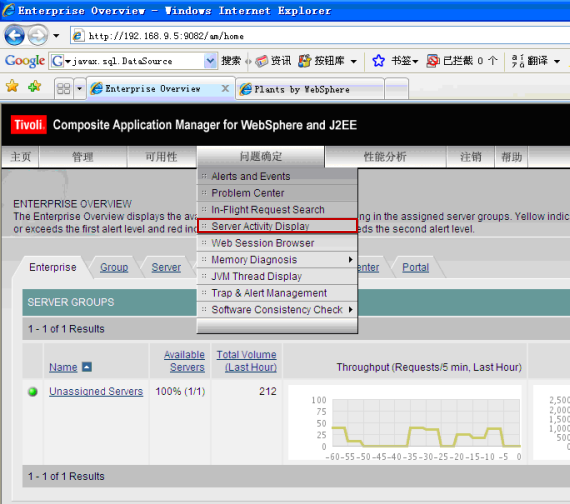Click the 已拦截 popup blocker icon

click(x=433, y=61)
